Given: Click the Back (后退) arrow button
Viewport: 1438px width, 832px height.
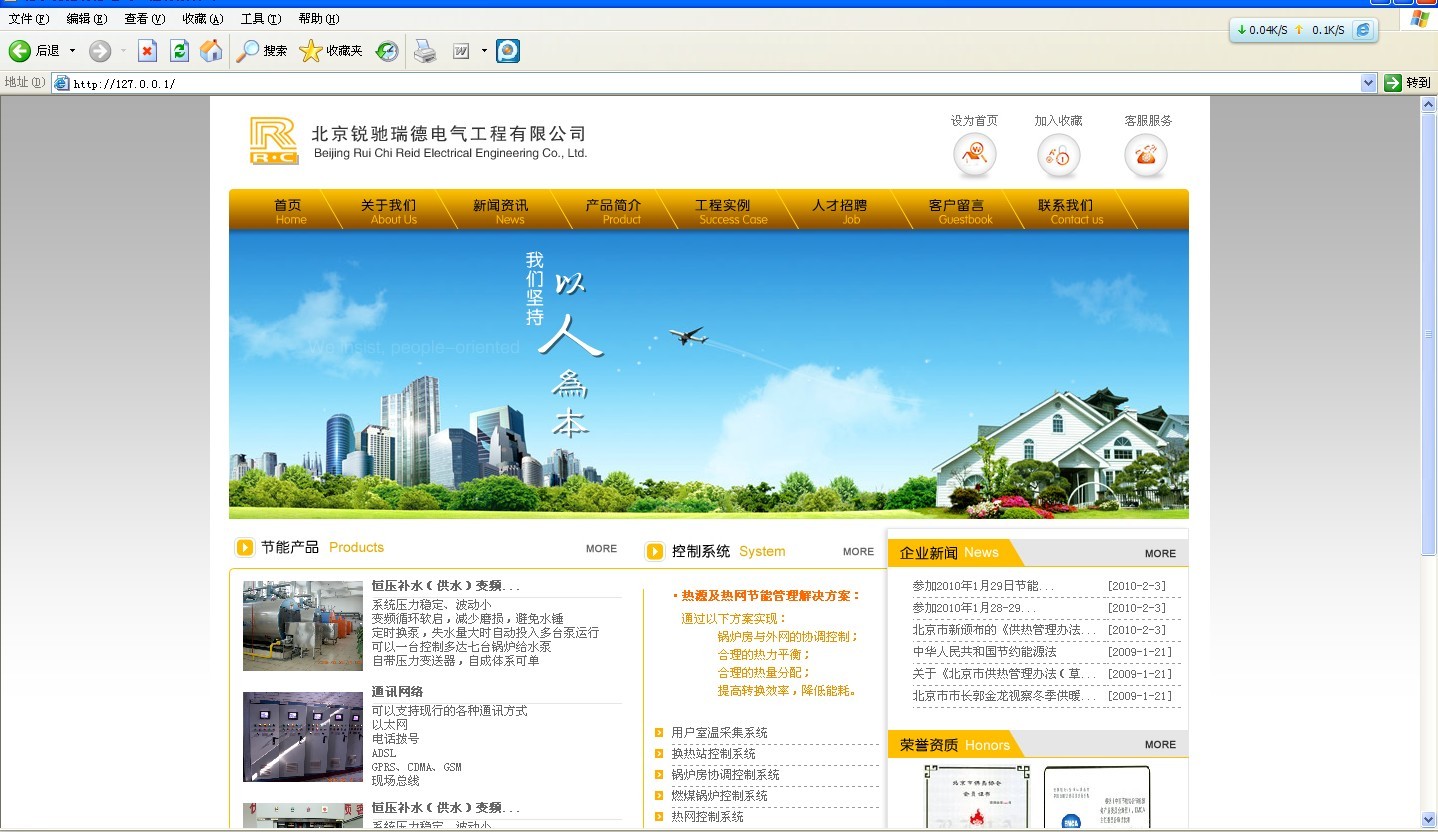Looking at the screenshot, I should [20, 51].
